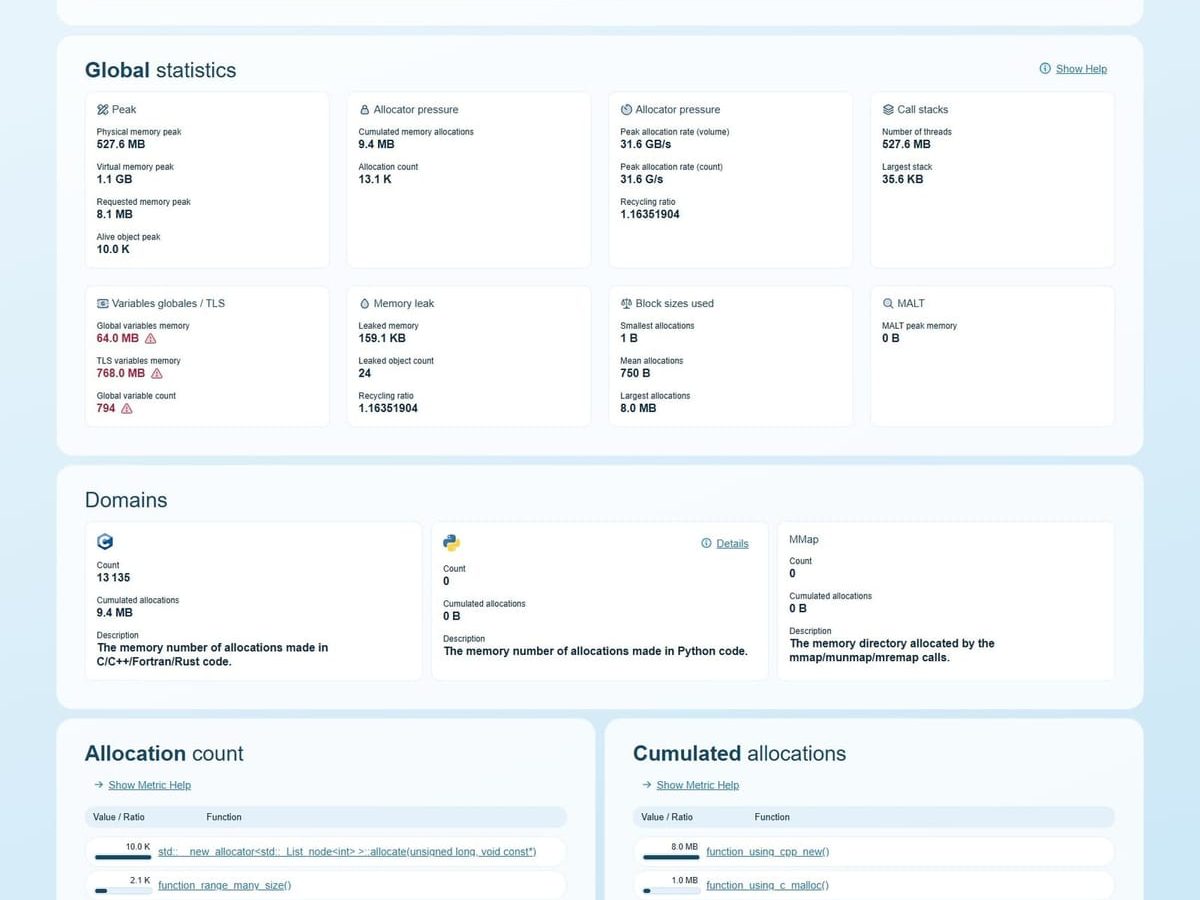1200x900 pixels.
Task: Click the scale icon beside Block sizes used
Action: [x=627, y=303]
